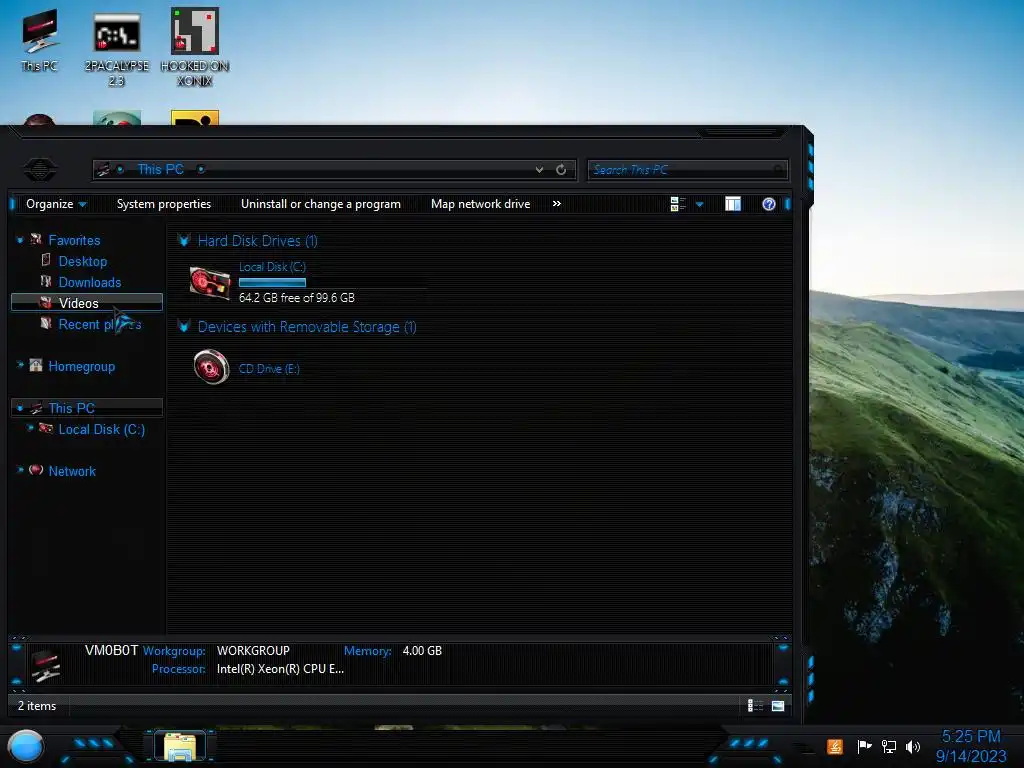Open the Organize menu
The image size is (1024, 768).
click(x=56, y=204)
